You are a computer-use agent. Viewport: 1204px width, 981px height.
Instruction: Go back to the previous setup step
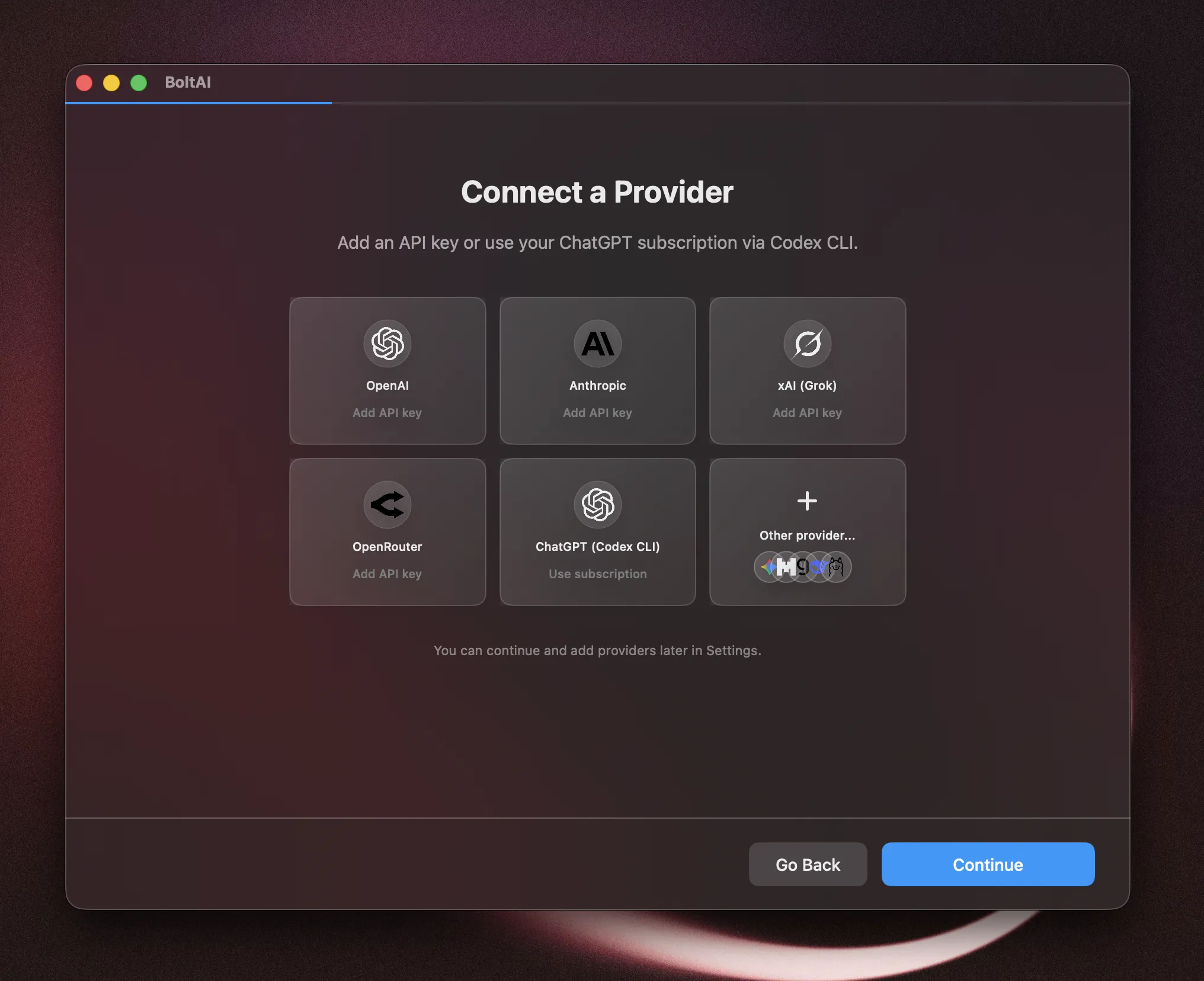[x=808, y=864]
